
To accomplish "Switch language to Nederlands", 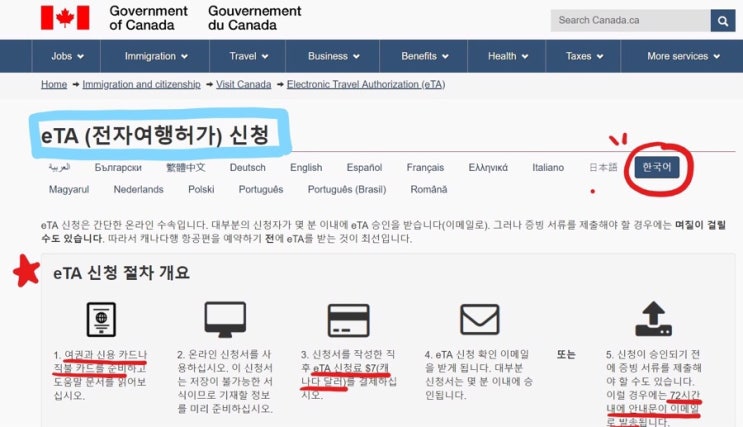I will [138, 190].
